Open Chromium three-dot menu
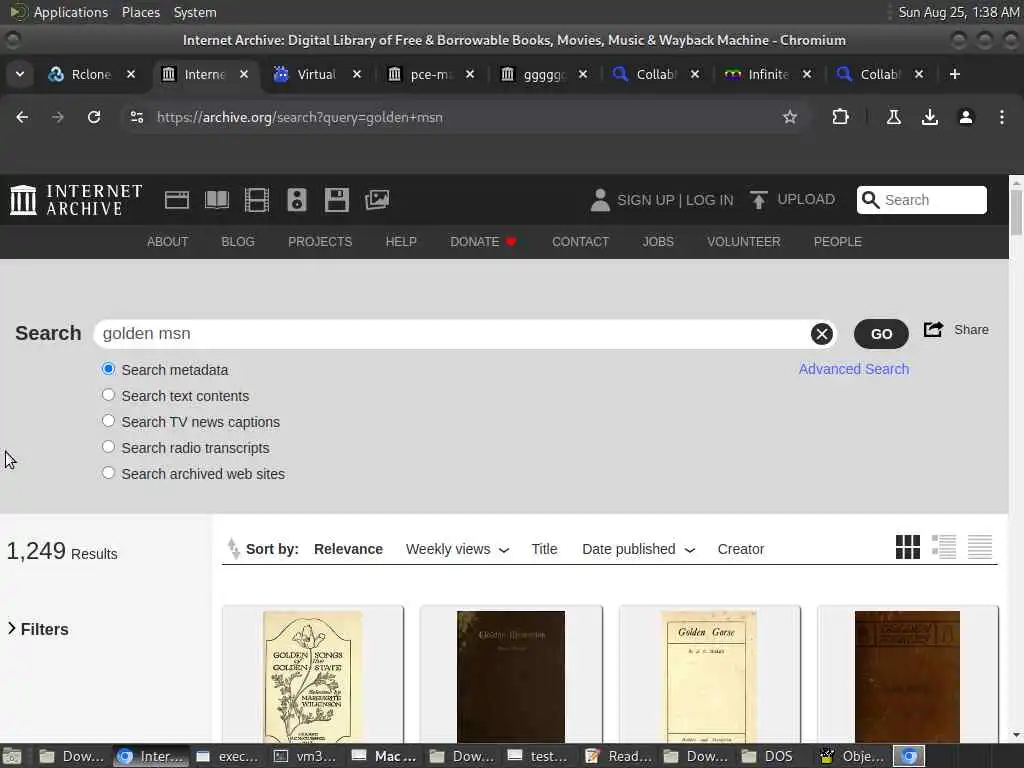Viewport: 1024px width, 768px height. pyautogui.click(x=1002, y=117)
